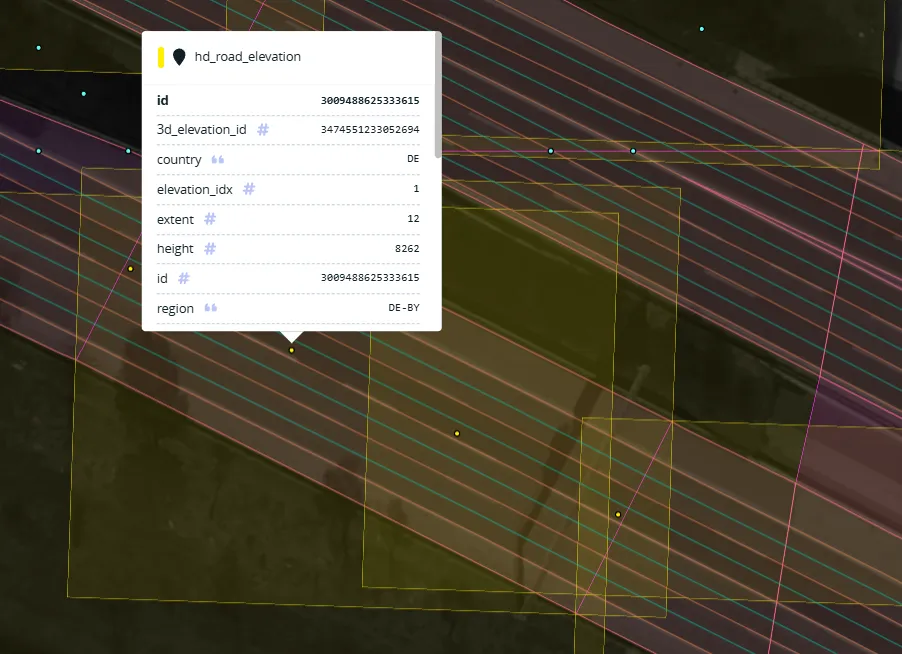Click the bold id value in popup header row
The height and width of the screenshot is (654, 902).
(370, 101)
